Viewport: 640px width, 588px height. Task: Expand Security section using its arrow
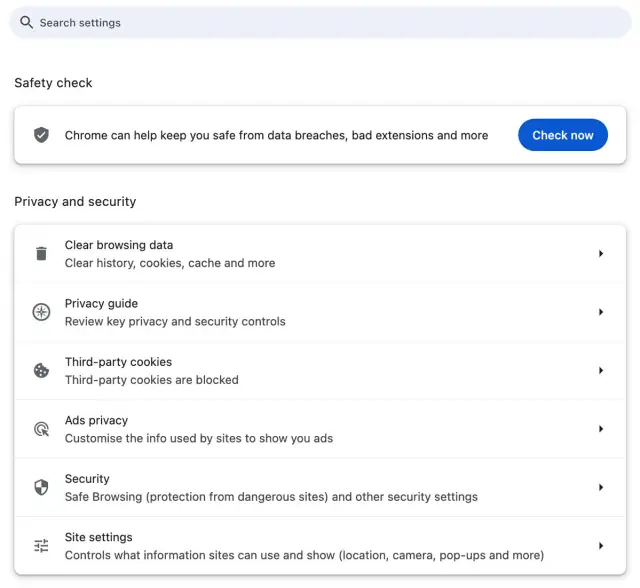[x=601, y=488]
